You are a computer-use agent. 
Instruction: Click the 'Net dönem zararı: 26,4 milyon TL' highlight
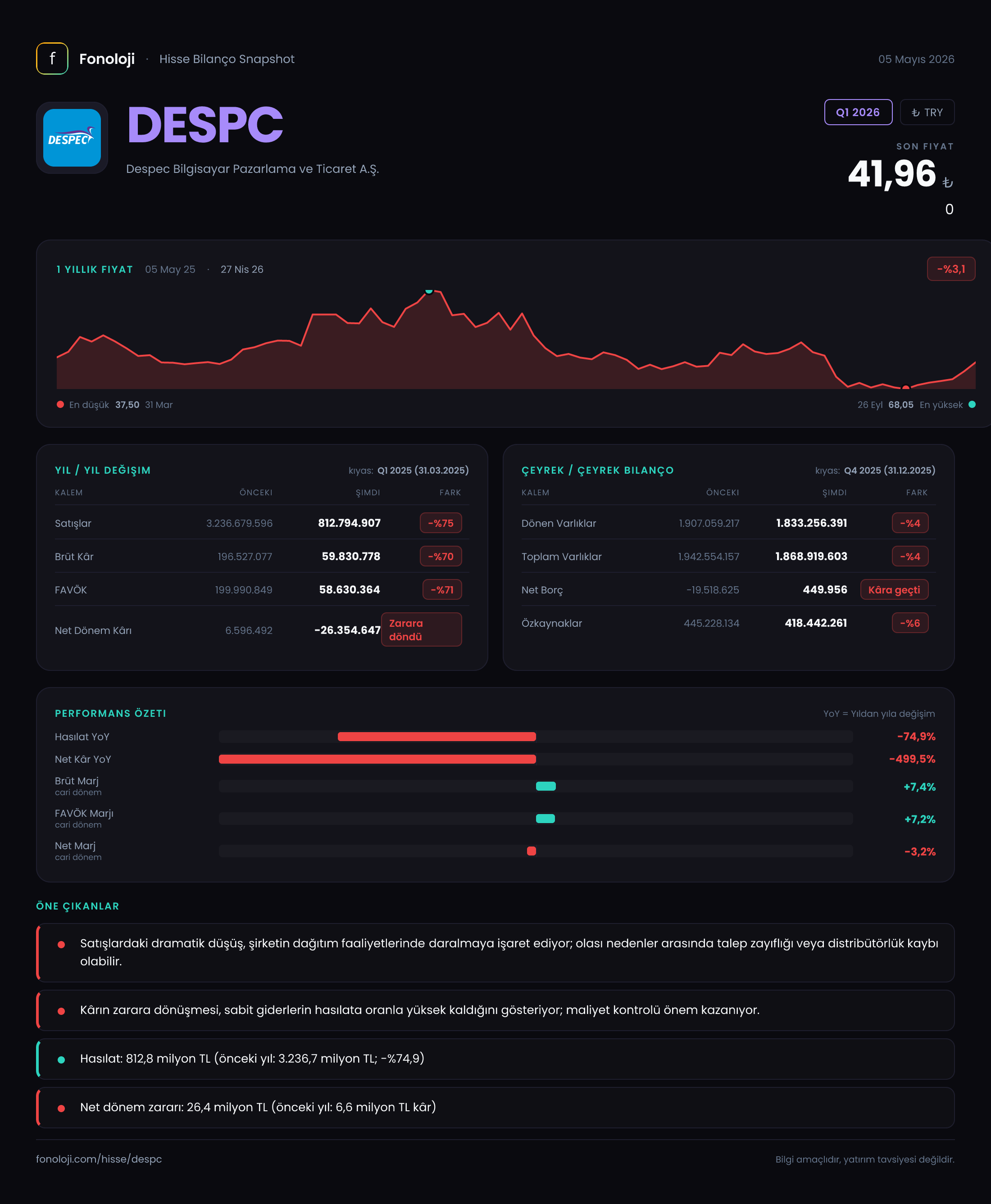point(495,1107)
